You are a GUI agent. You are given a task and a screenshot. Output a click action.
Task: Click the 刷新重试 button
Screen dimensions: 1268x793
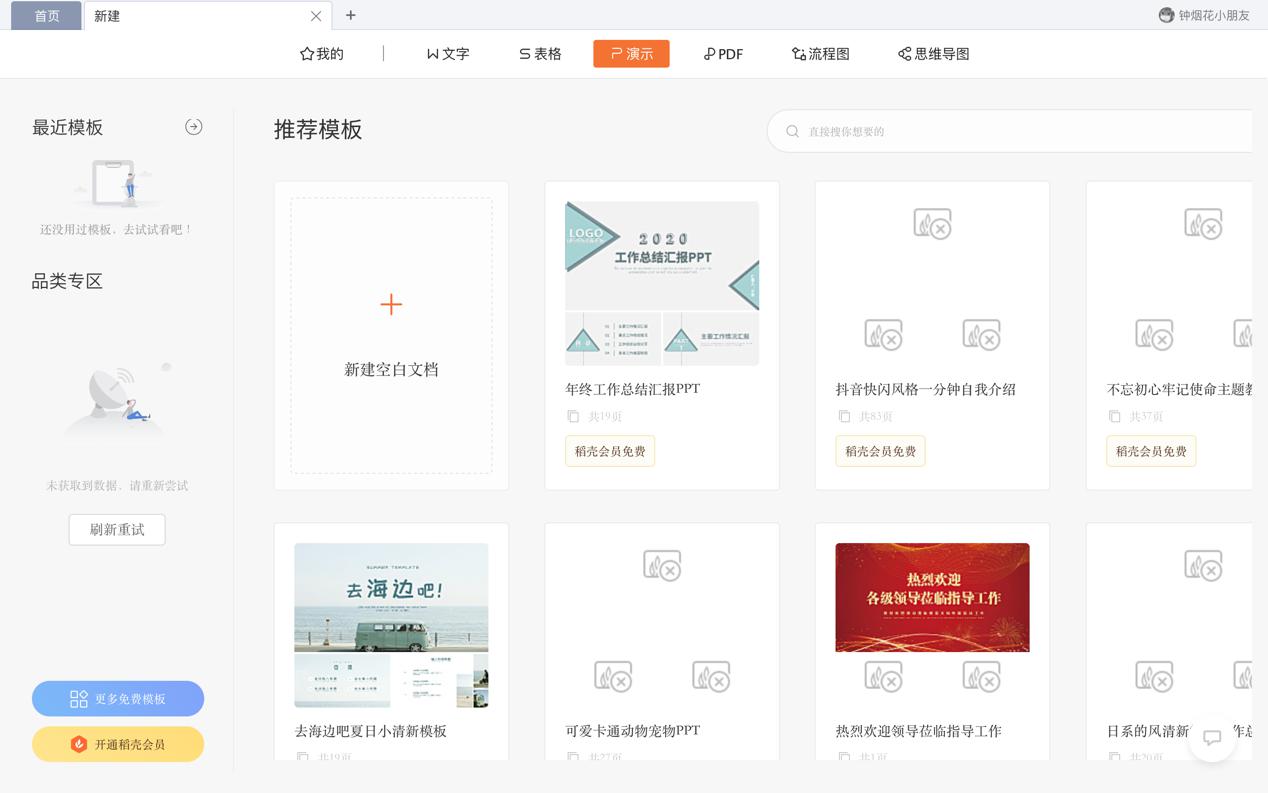click(117, 529)
